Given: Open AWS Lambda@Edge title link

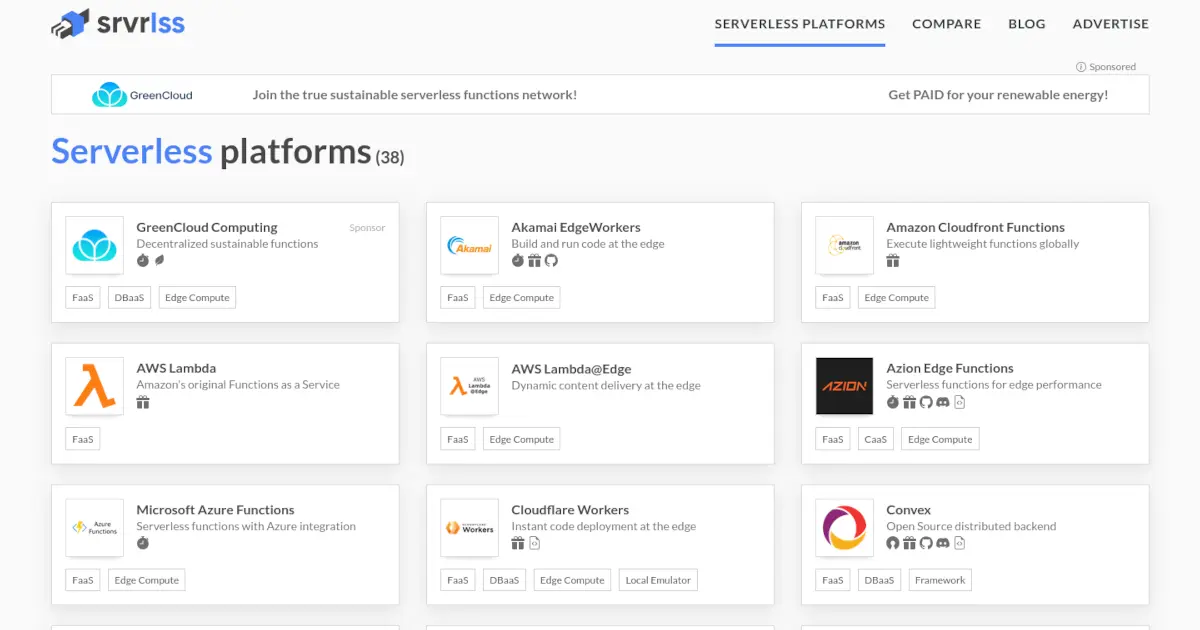Looking at the screenshot, I should pyautogui.click(x=571, y=368).
